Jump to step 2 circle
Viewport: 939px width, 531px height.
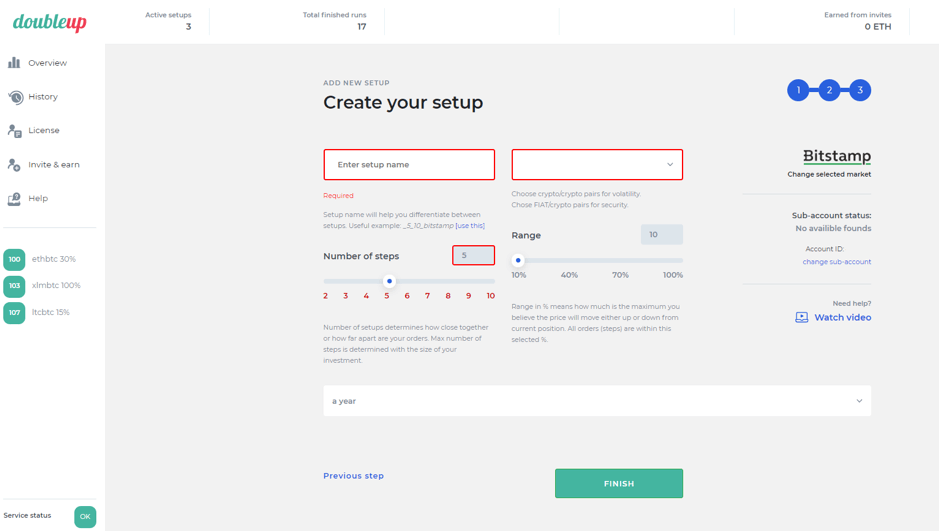point(829,90)
